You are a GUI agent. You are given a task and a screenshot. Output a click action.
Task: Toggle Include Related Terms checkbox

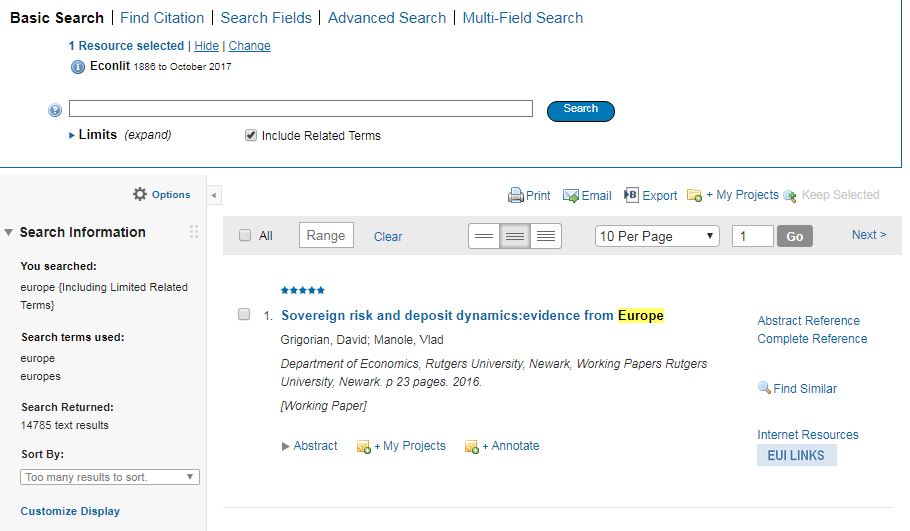click(251, 135)
